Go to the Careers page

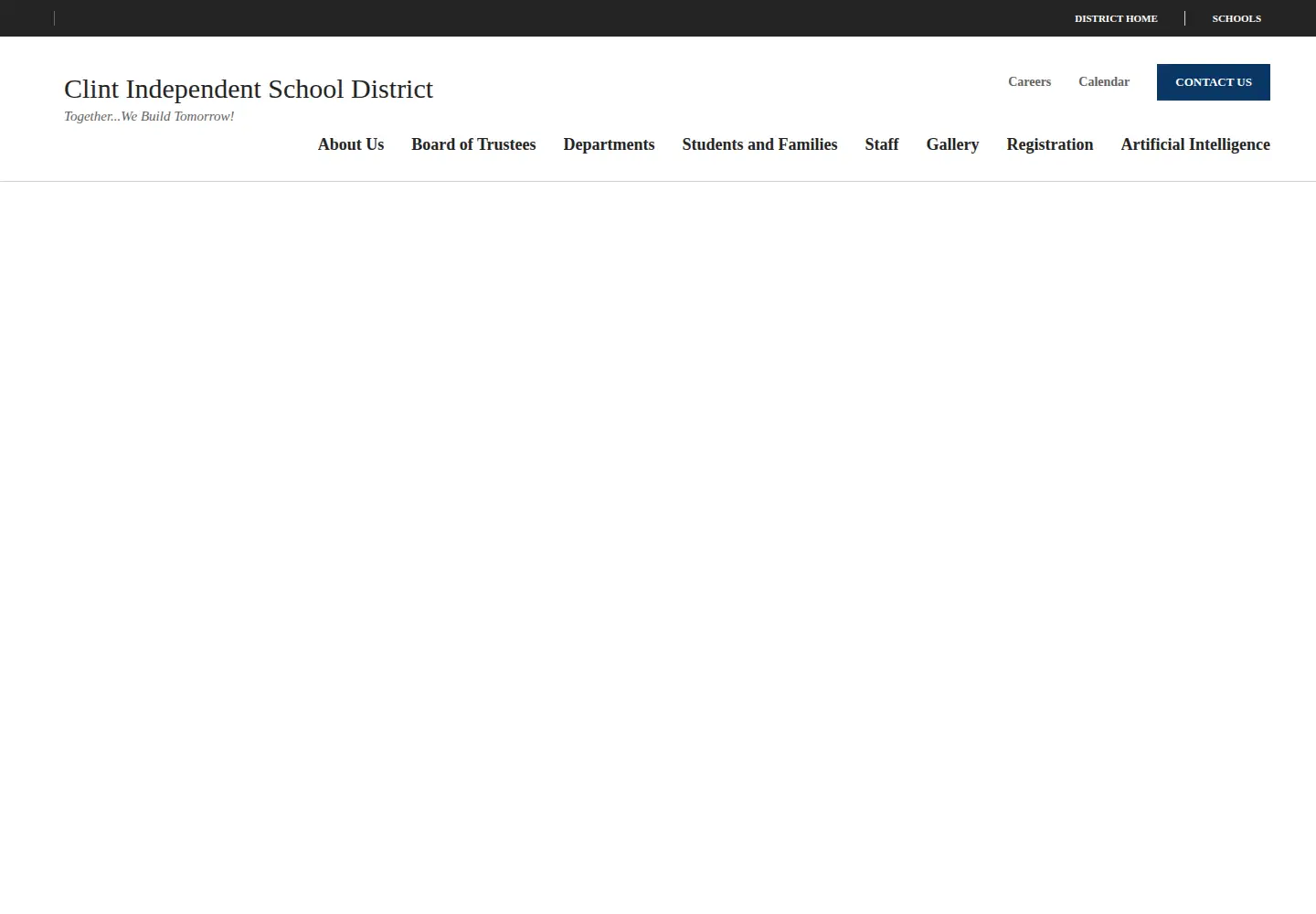click(1029, 81)
